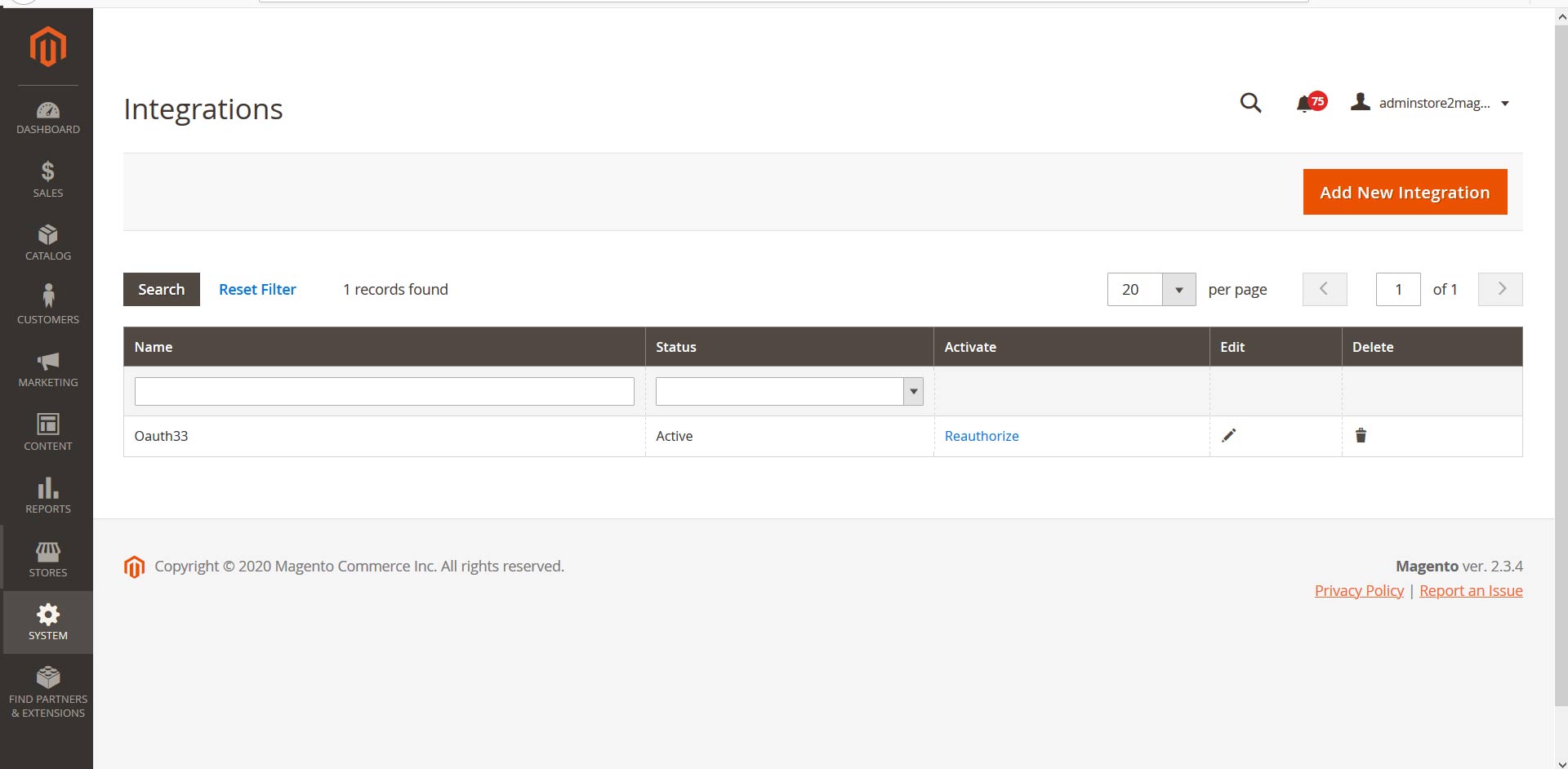Open Find Partners & Extensions
Screen dimensions: 1568x769
pyautogui.click(x=47, y=690)
